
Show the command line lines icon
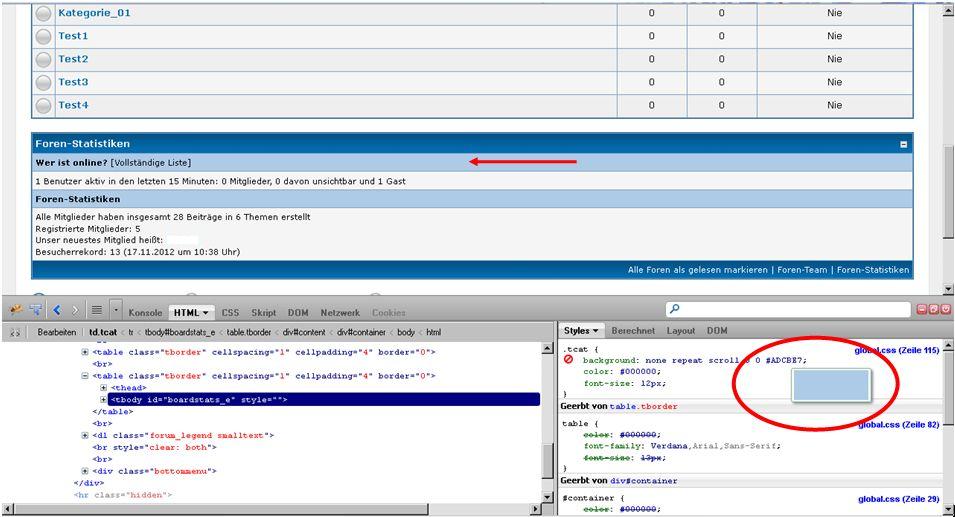96,310
